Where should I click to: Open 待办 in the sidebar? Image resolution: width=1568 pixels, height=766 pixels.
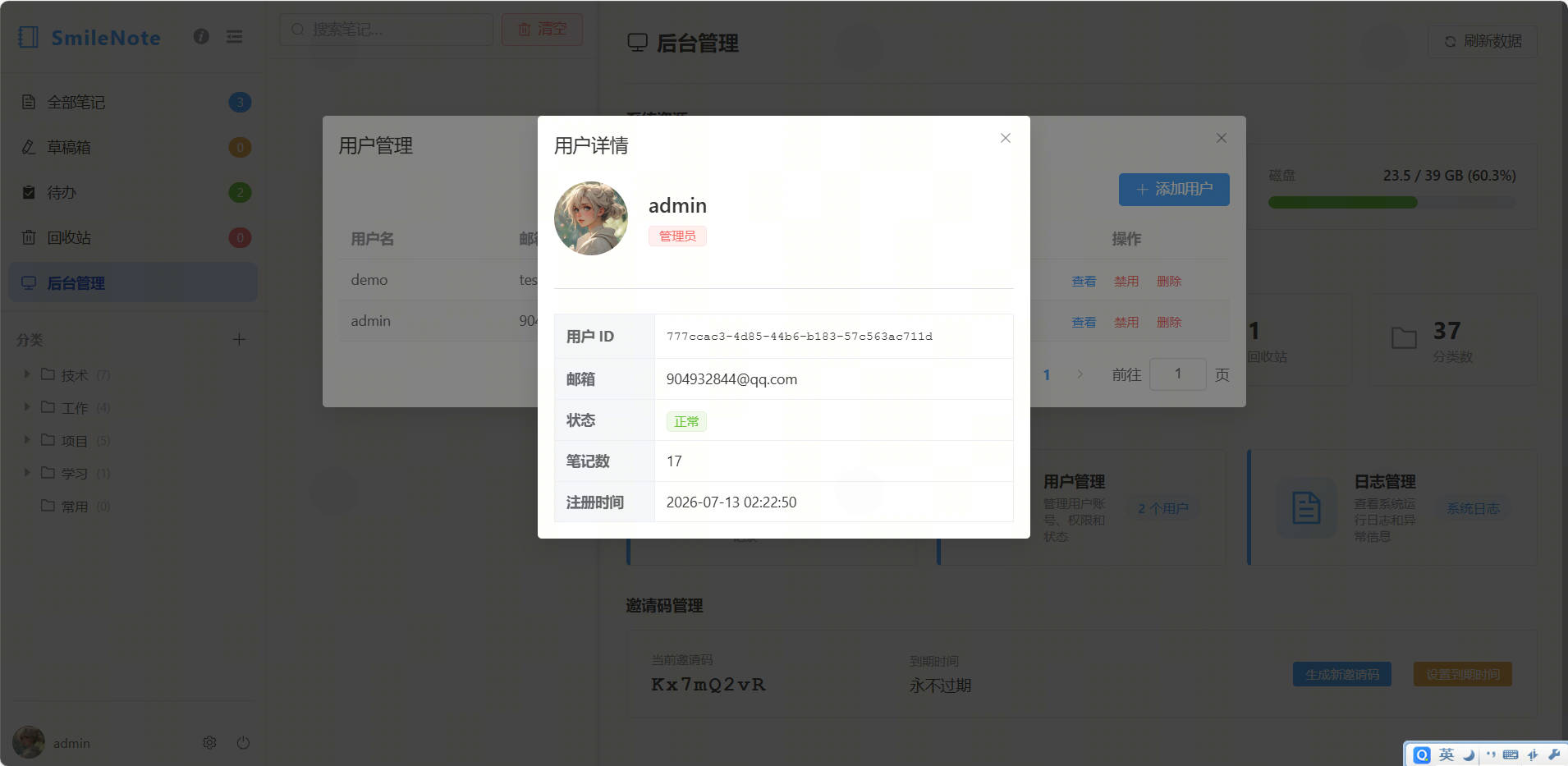(x=133, y=192)
